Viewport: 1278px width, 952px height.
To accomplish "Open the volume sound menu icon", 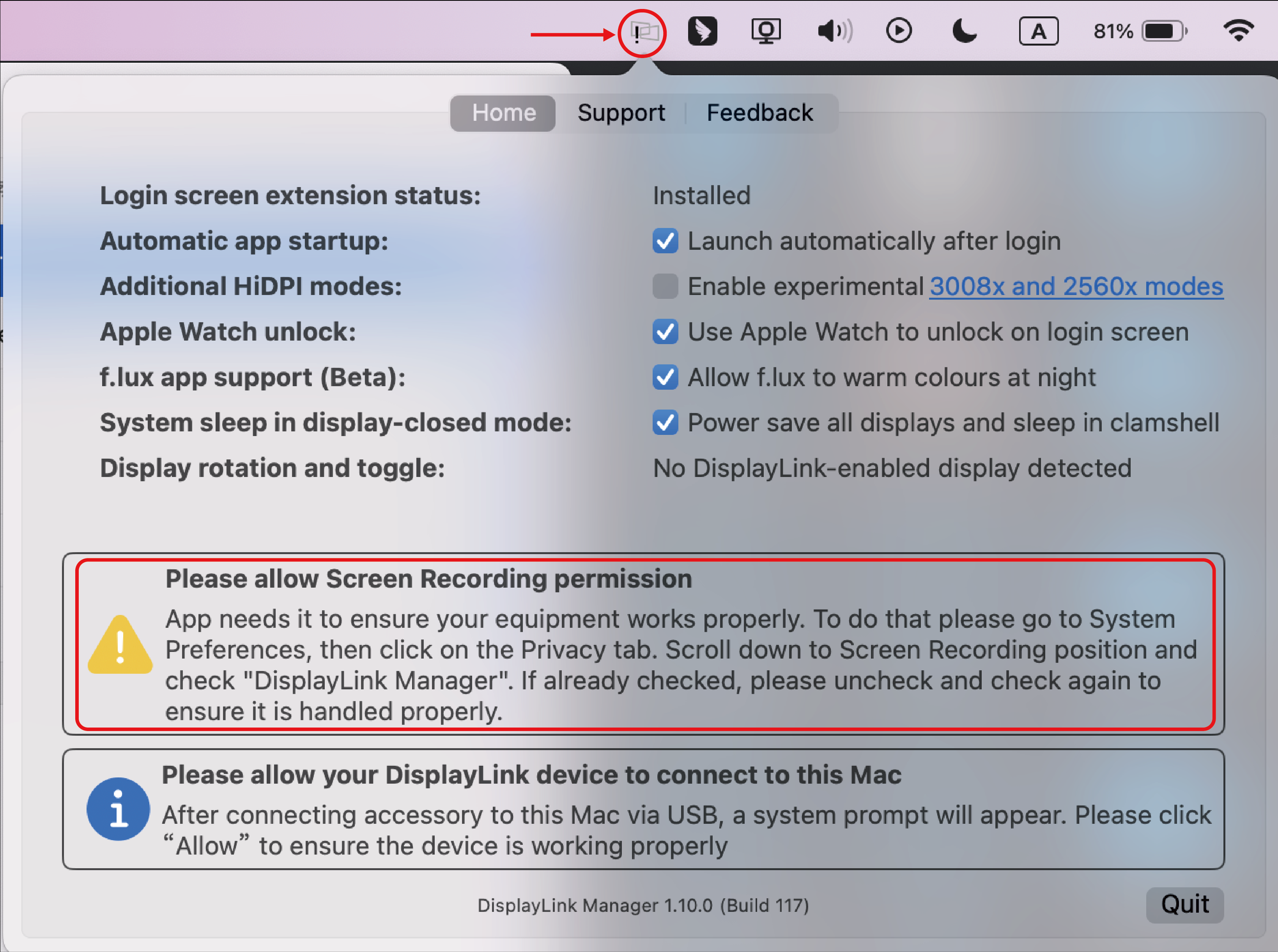I will [835, 31].
